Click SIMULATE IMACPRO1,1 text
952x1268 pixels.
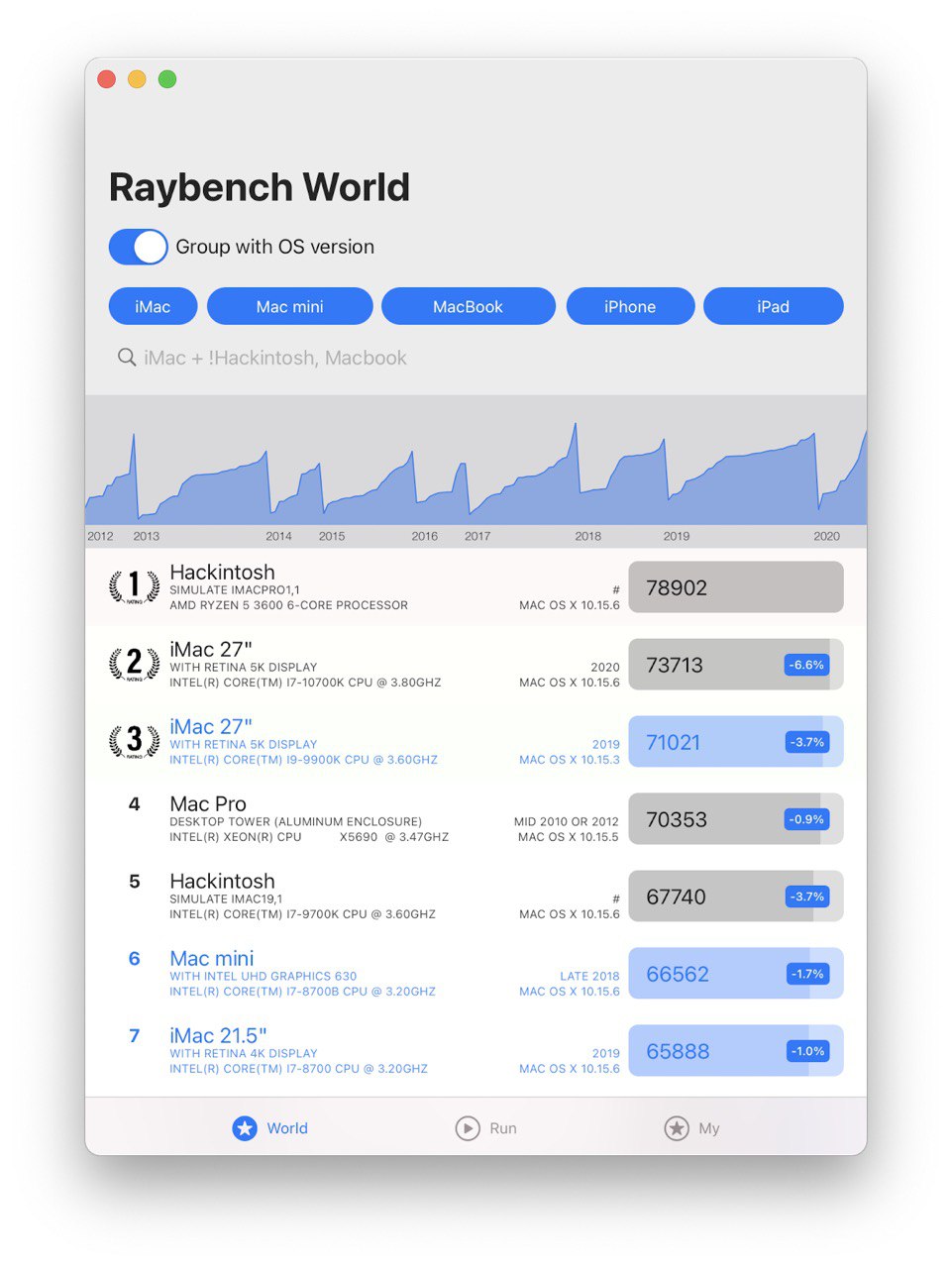tap(235, 590)
